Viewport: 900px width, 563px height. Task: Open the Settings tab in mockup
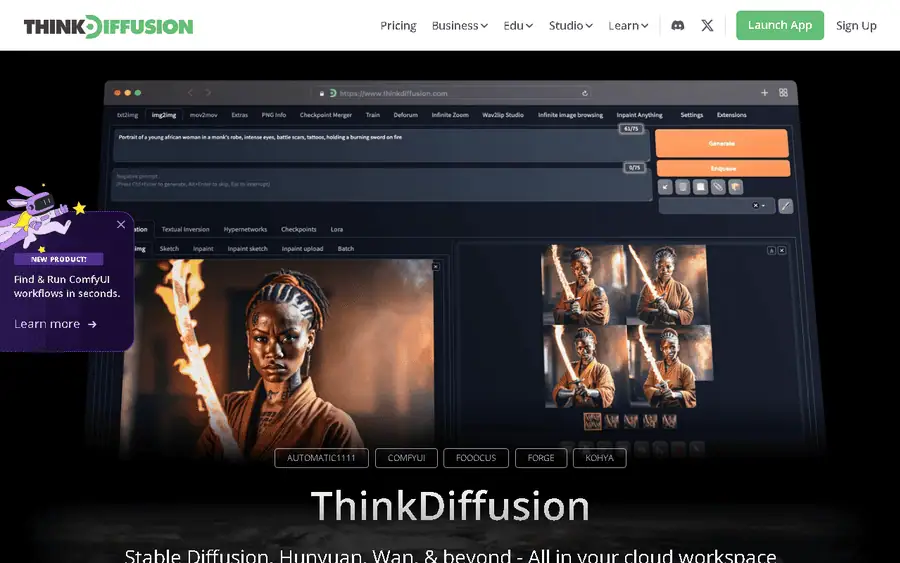692,115
